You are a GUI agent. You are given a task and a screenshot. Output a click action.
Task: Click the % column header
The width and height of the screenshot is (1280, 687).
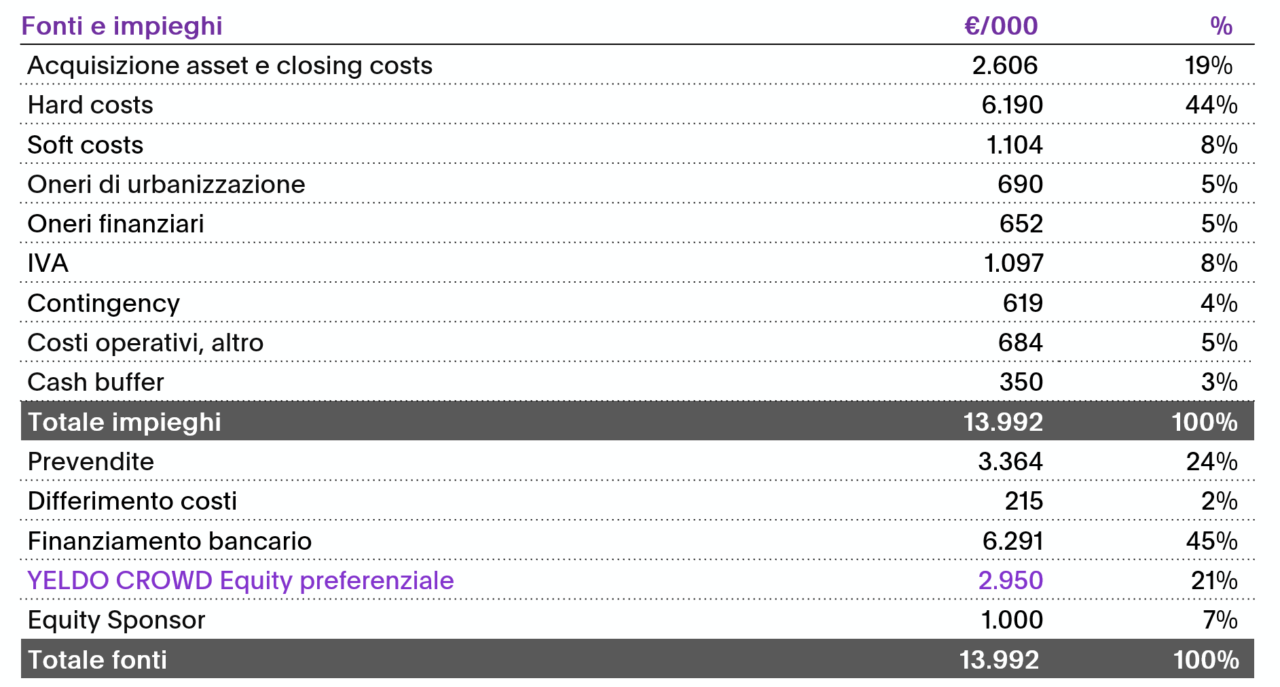point(1220,26)
